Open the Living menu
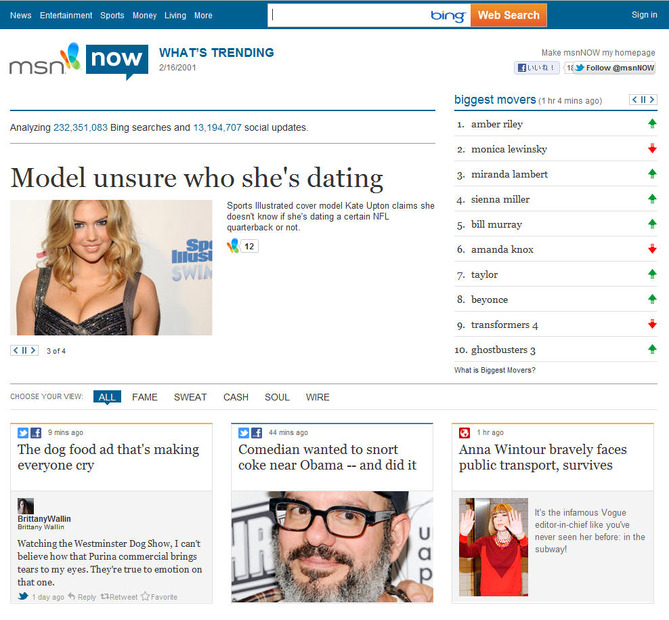669x620 pixels. pyautogui.click(x=175, y=15)
